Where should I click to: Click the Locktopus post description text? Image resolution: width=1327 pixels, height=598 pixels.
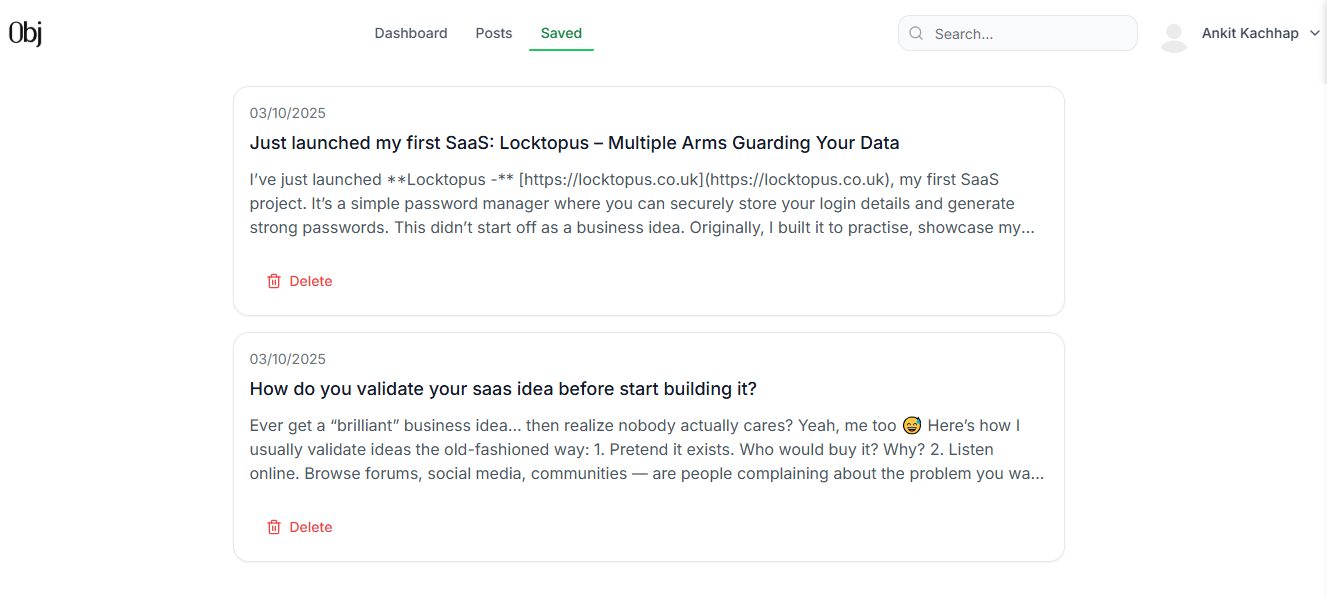[640, 204]
